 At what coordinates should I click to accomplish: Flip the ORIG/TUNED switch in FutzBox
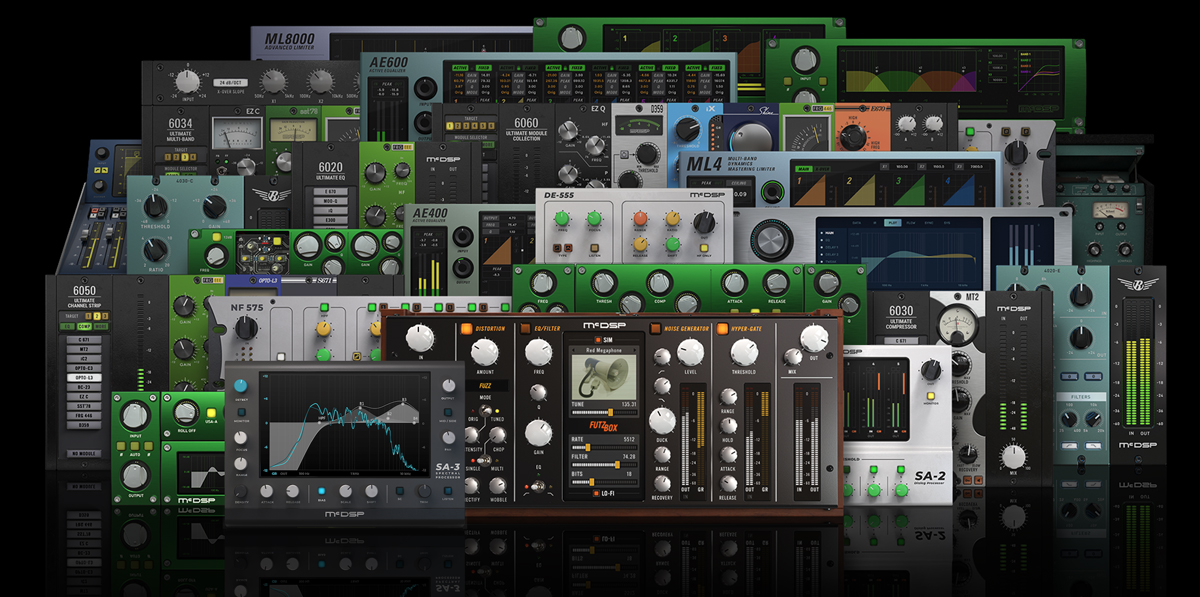pyautogui.click(x=483, y=409)
